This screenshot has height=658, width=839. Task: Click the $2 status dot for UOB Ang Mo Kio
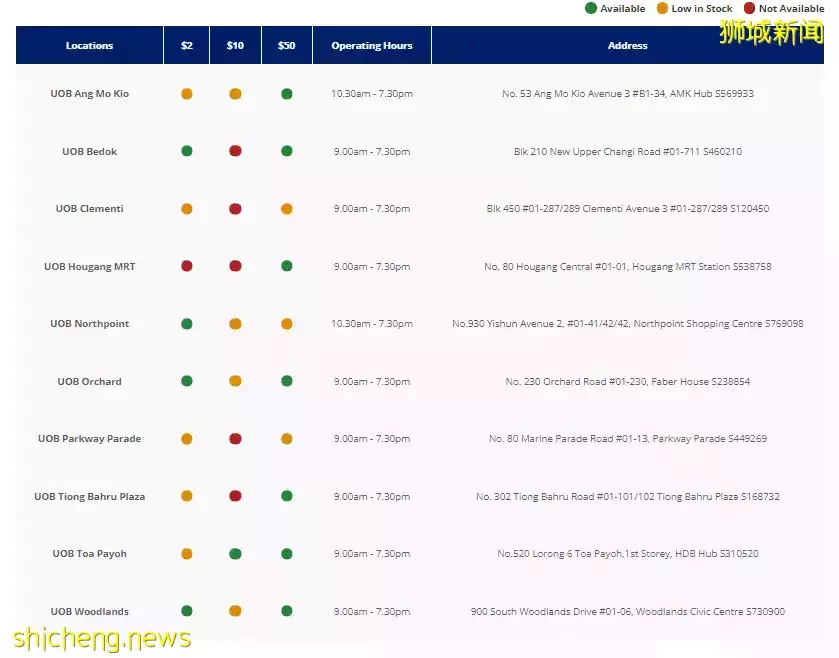pyautogui.click(x=187, y=94)
